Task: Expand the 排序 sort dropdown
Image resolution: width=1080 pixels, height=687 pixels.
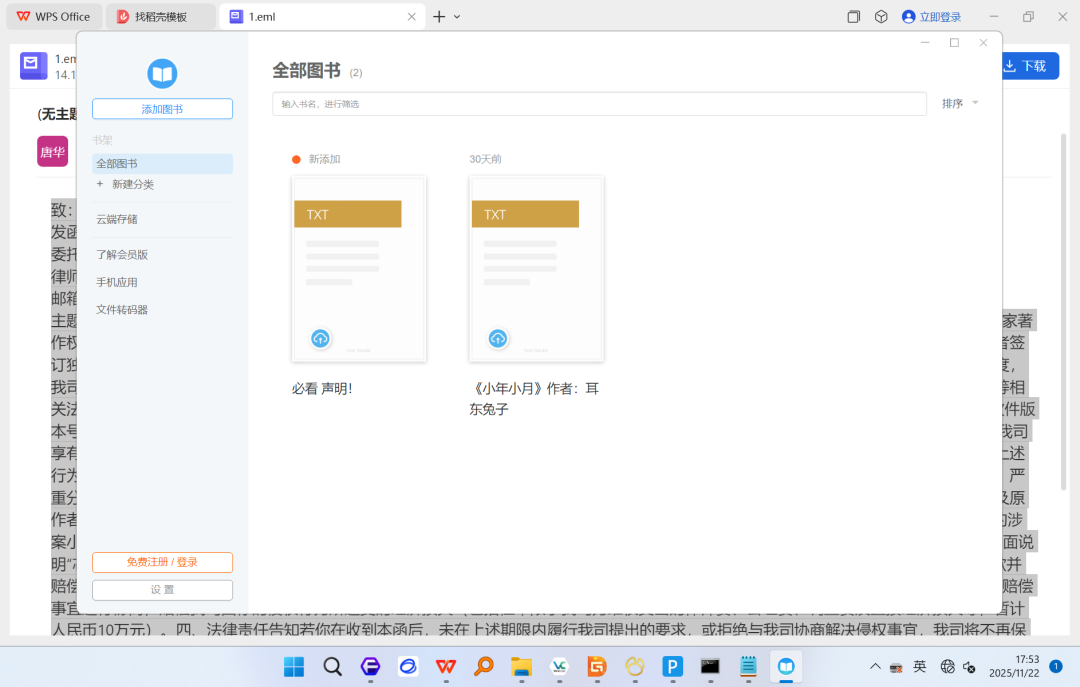Action: click(x=960, y=103)
